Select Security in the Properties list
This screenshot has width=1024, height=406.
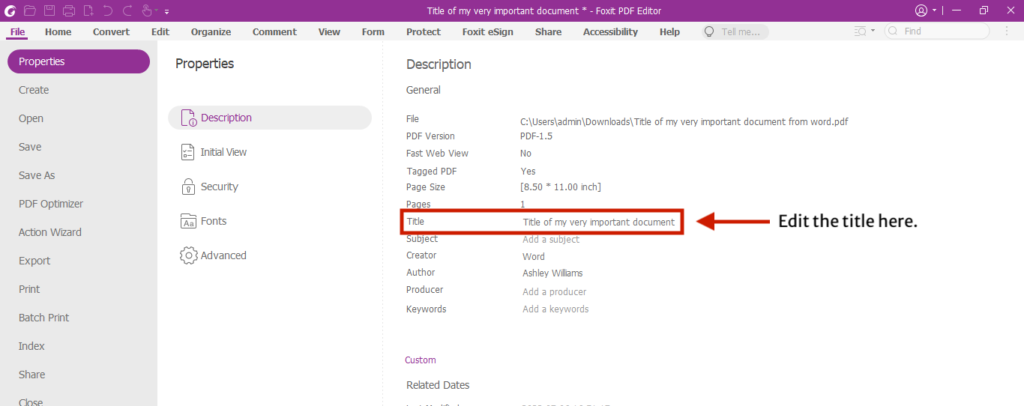click(218, 186)
